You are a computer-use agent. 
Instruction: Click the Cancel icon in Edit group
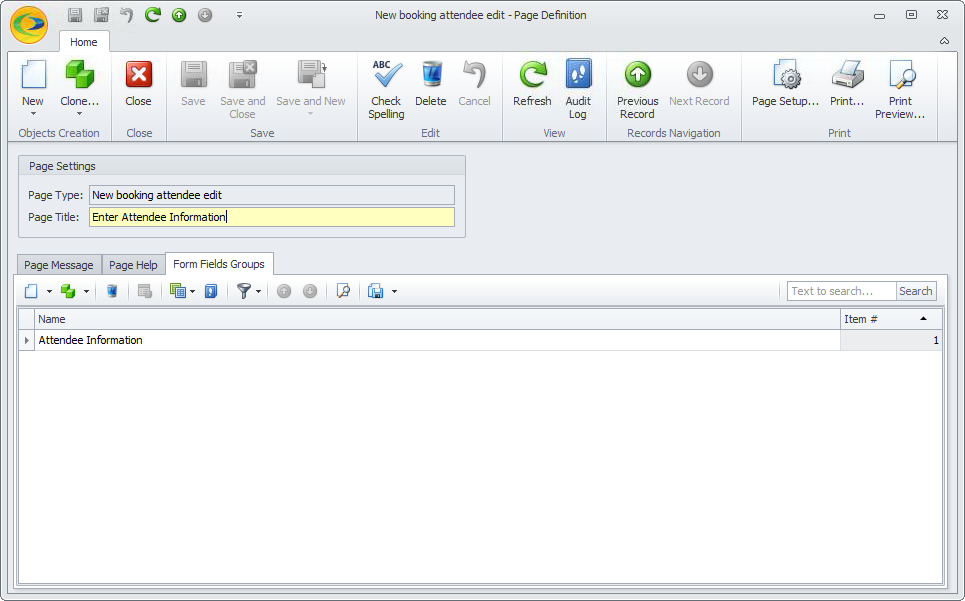point(474,75)
